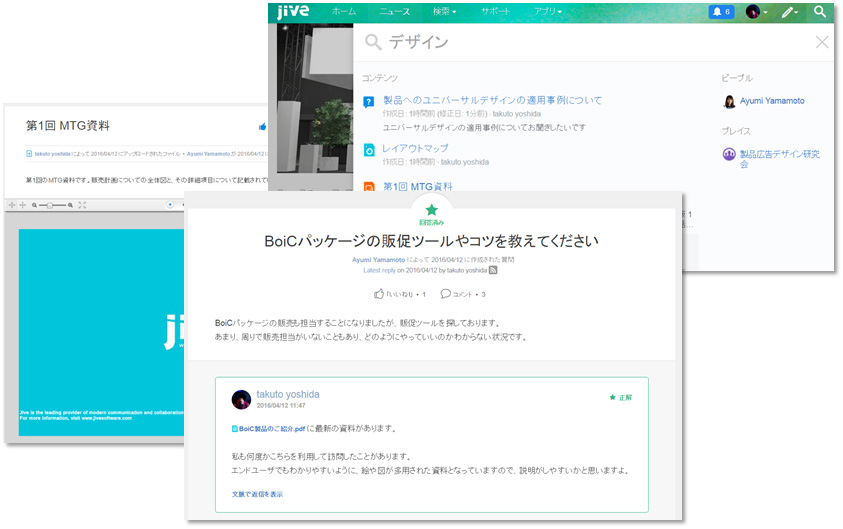Click the green answered star icon
The width and height of the screenshot is (843, 529).
pyautogui.click(x=431, y=210)
